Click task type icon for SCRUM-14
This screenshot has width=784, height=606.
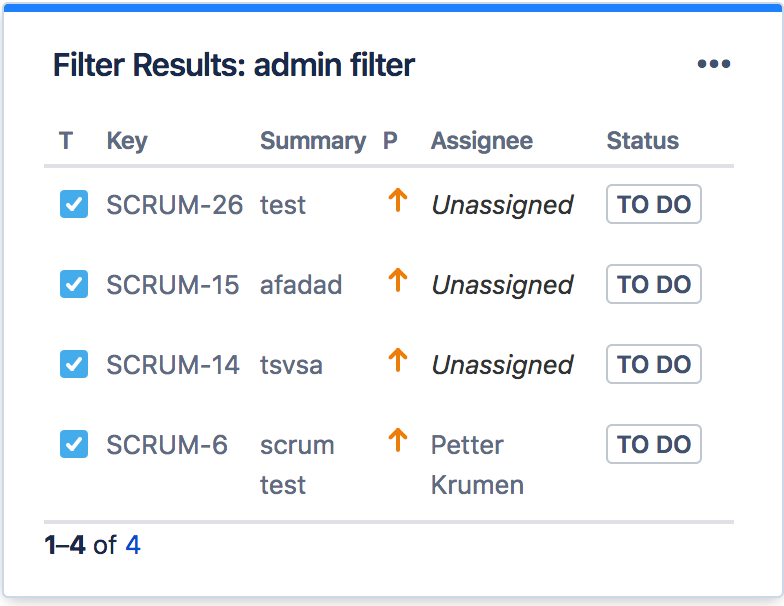74,364
